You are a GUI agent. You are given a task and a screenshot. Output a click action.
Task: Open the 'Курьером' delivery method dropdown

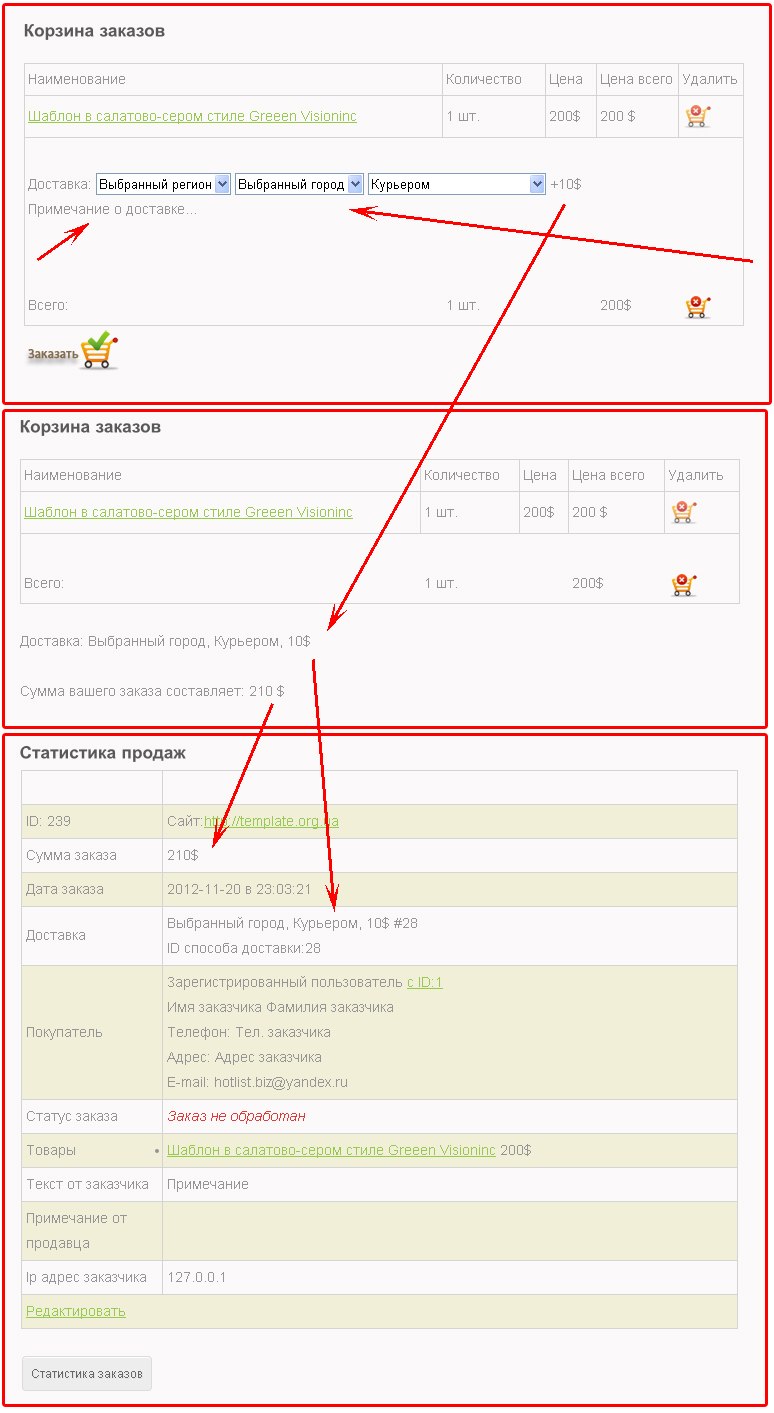tap(457, 184)
